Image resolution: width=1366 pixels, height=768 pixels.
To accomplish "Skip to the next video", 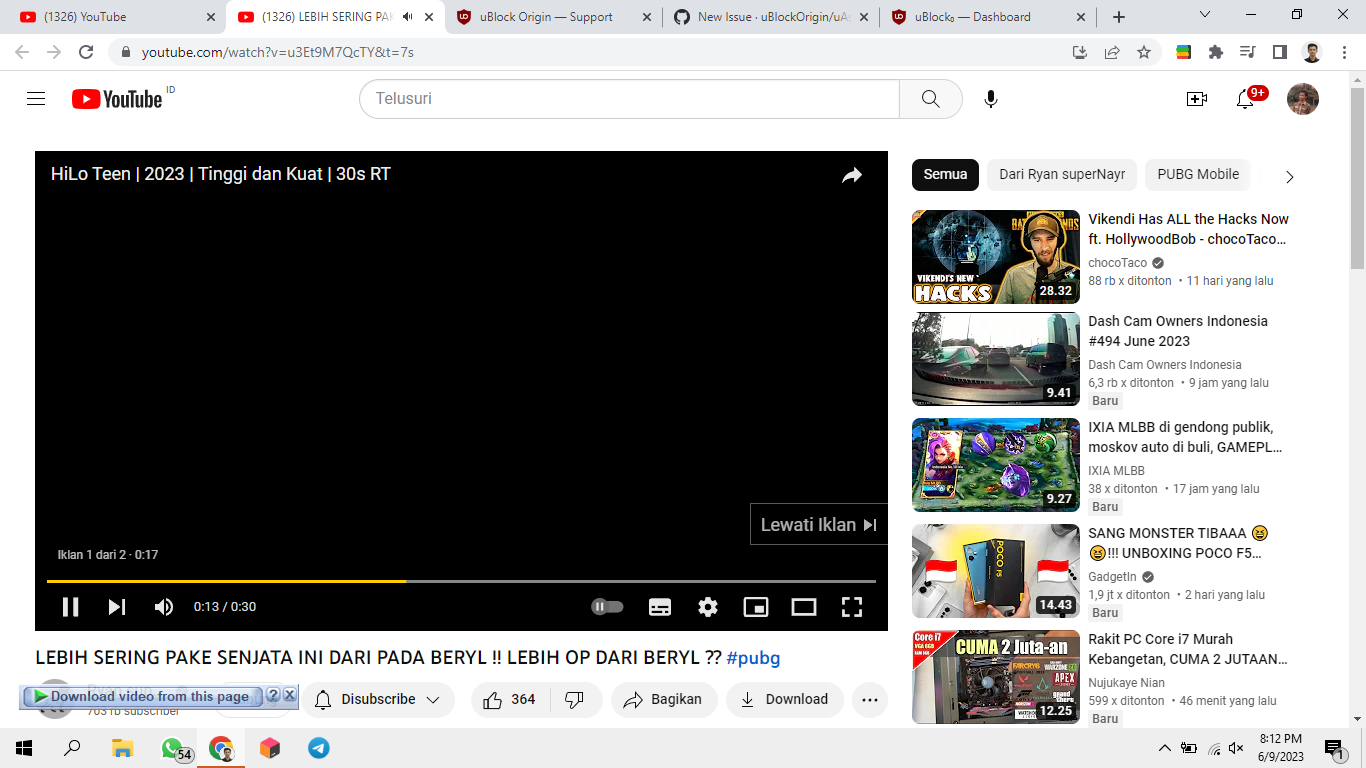I will pos(116,606).
